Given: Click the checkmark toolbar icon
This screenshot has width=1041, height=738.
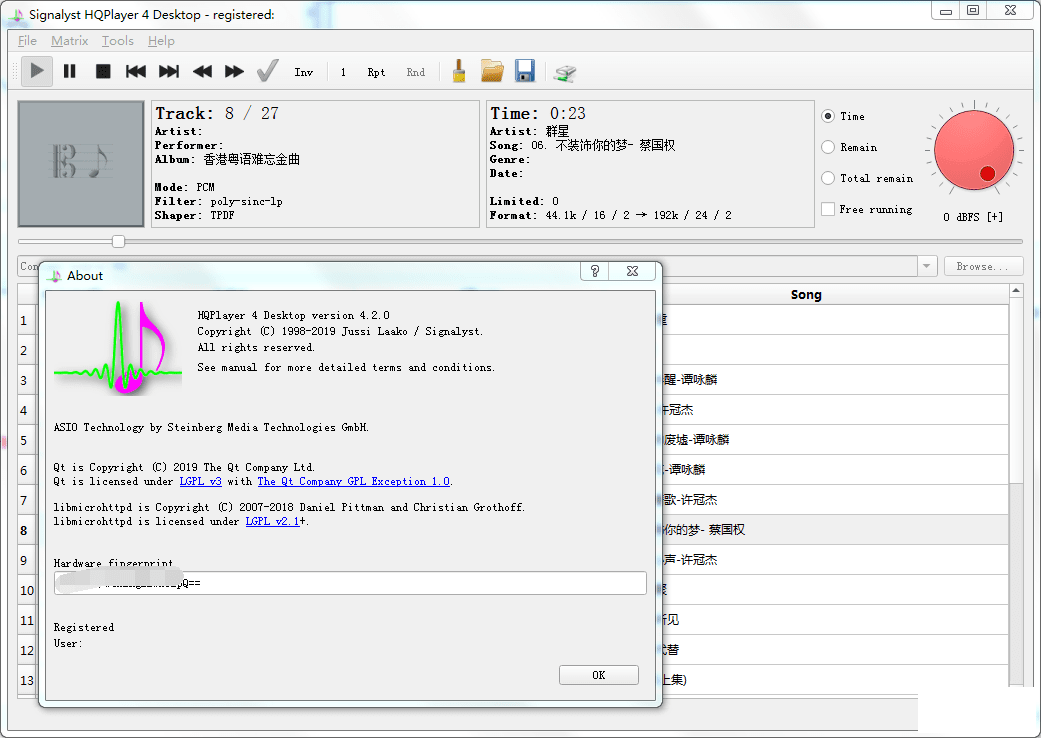Looking at the screenshot, I should pos(268,71).
